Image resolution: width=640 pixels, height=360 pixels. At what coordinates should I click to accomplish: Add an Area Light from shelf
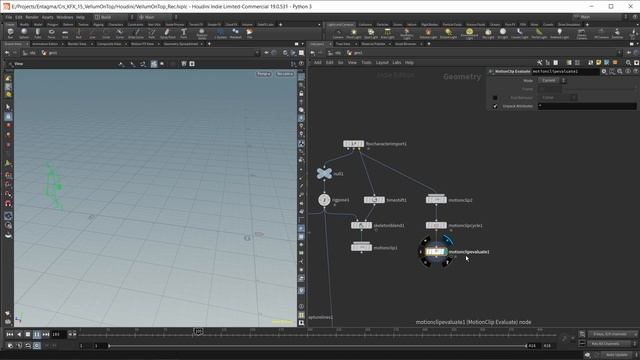[388, 33]
